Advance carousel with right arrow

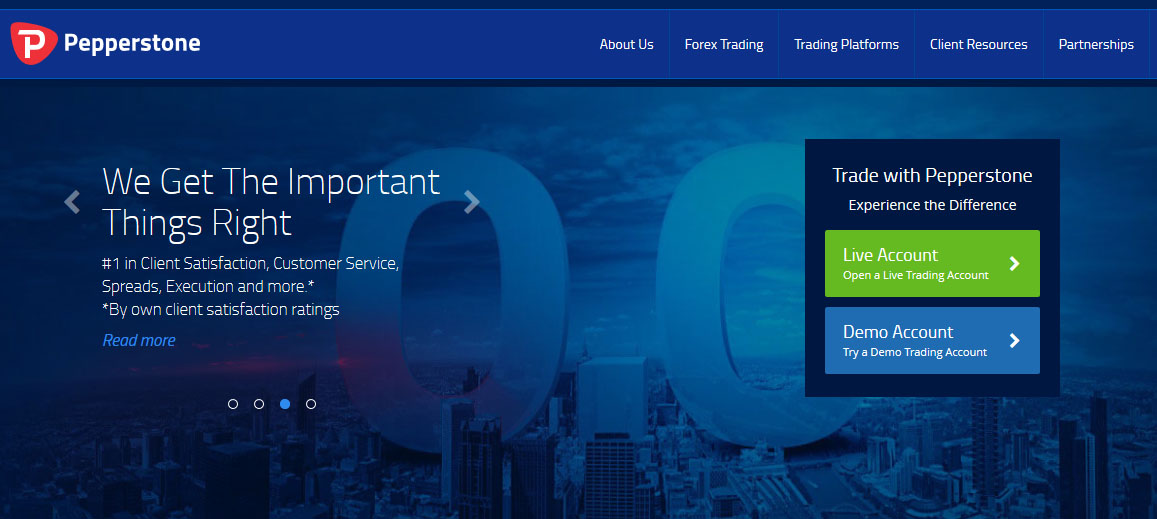tap(472, 202)
